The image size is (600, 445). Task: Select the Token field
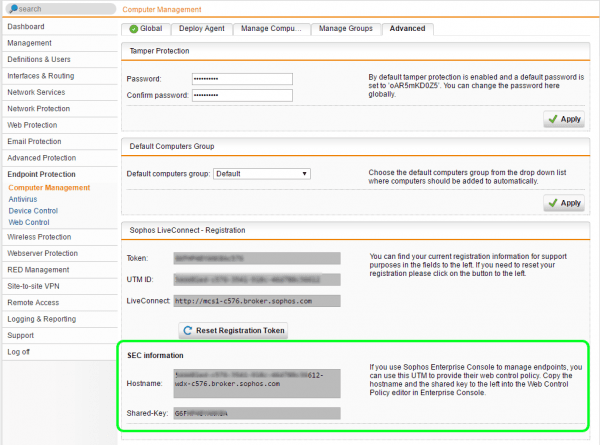point(257,258)
